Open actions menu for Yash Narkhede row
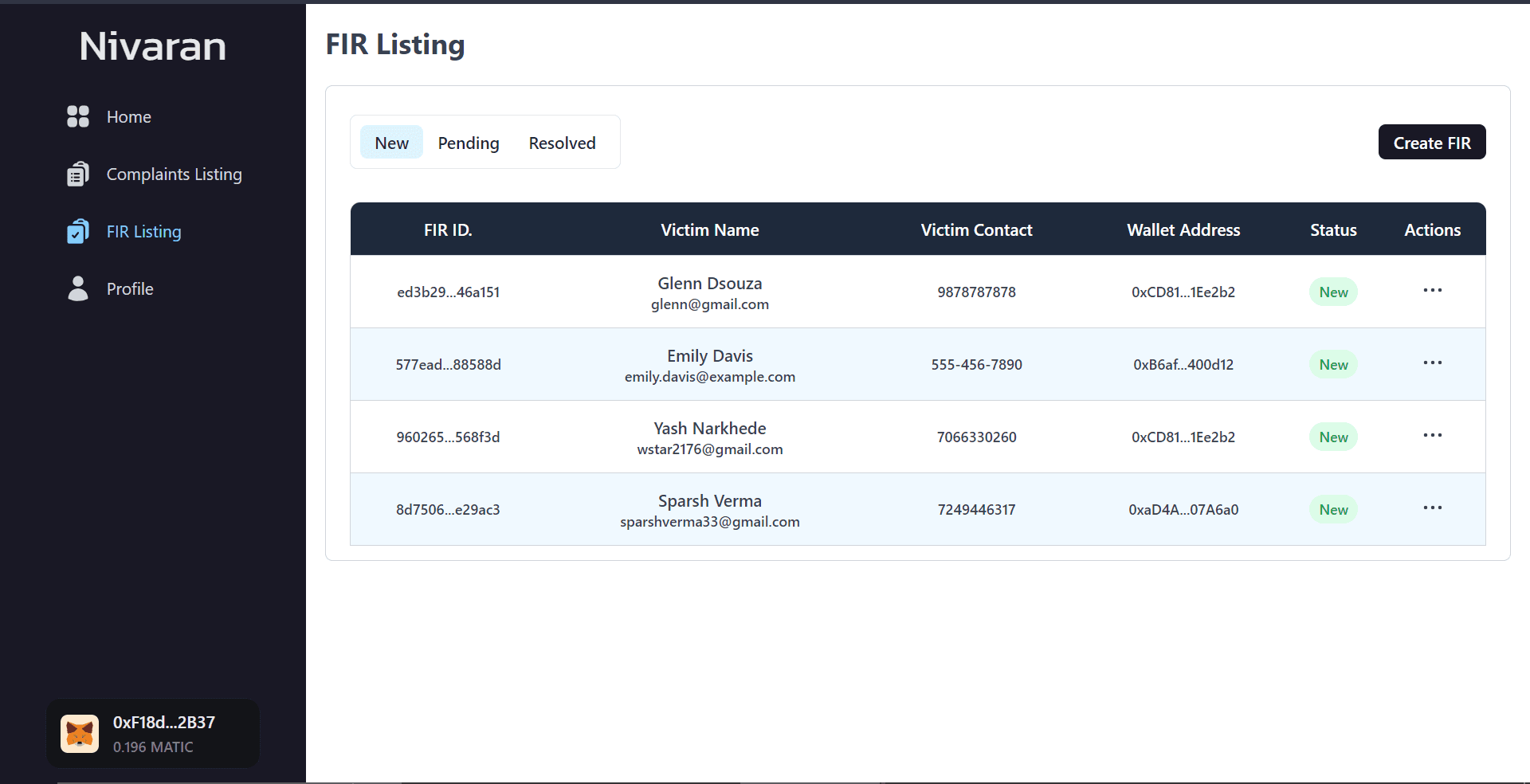The width and height of the screenshot is (1530, 784). 1433,436
